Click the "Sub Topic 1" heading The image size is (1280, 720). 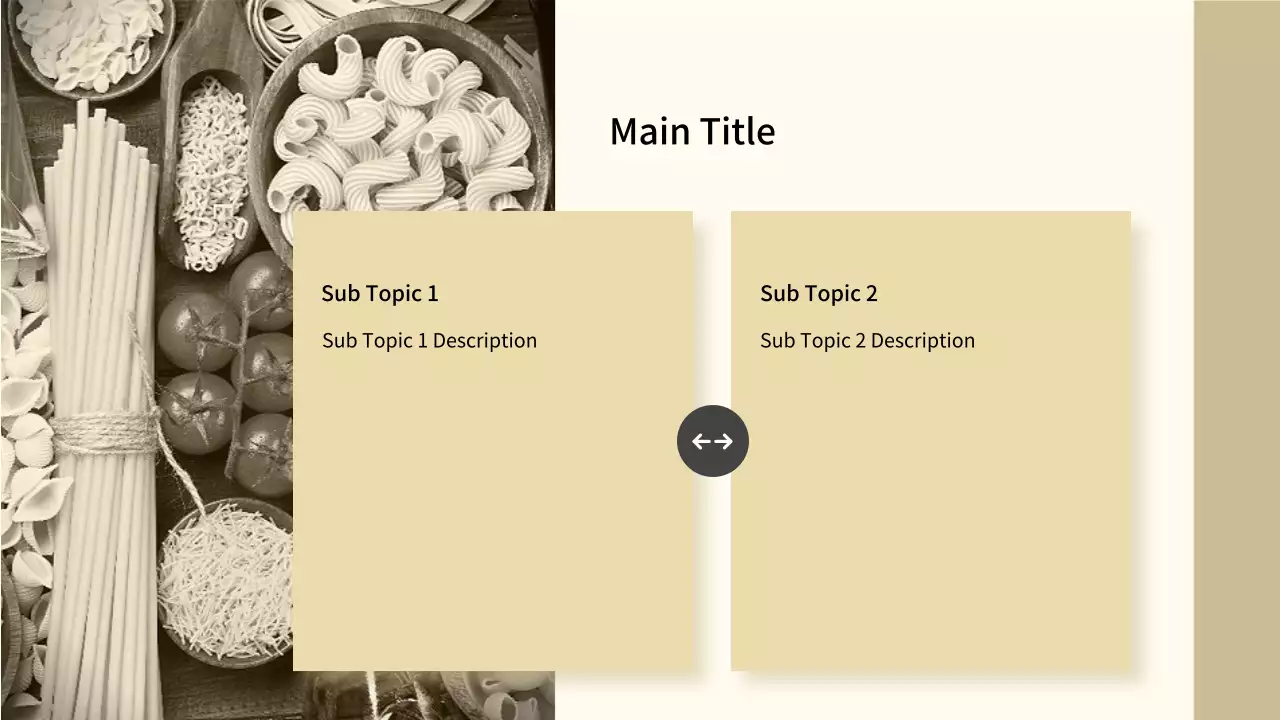[x=380, y=293]
